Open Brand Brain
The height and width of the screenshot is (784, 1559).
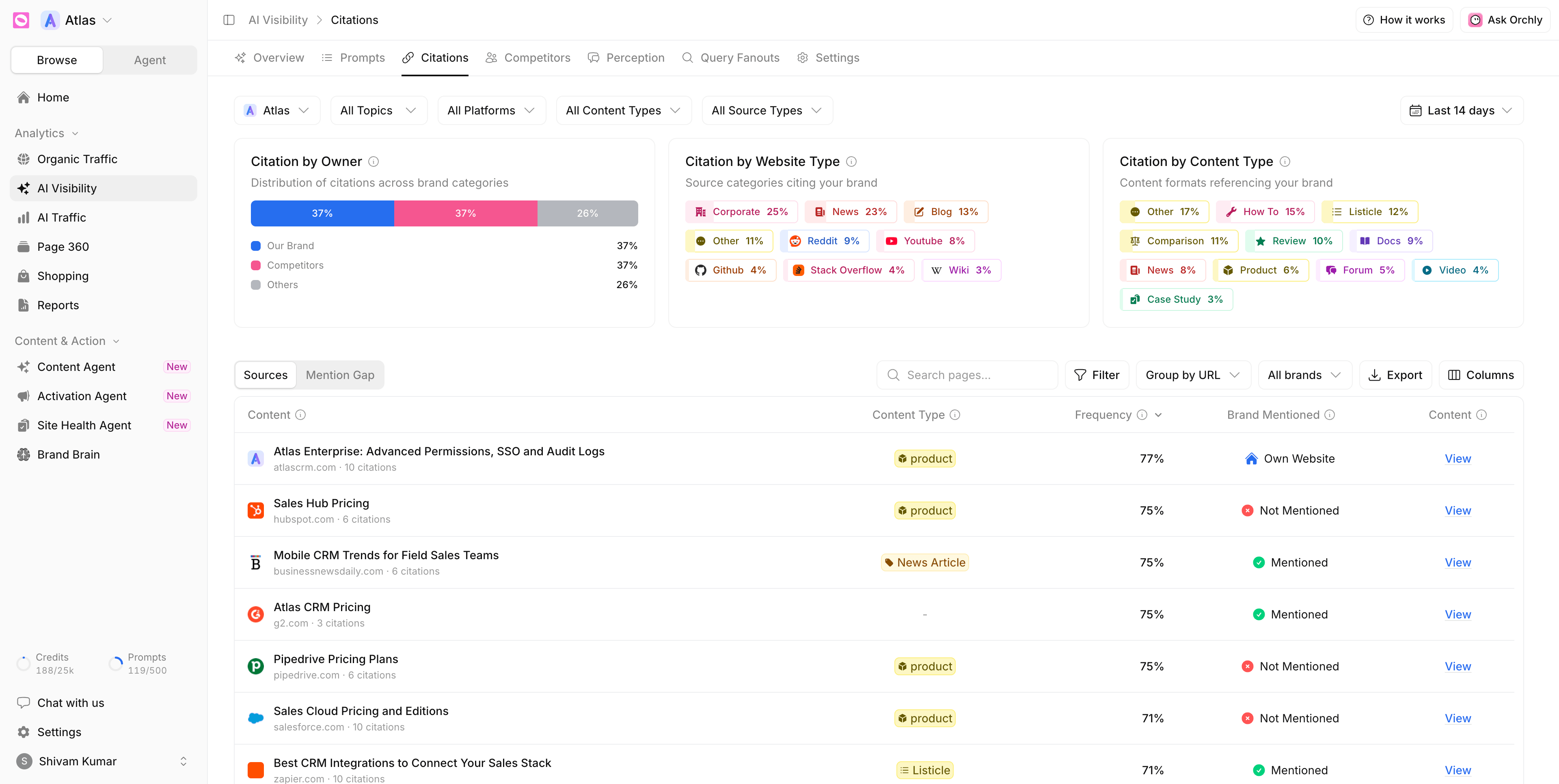click(x=104, y=454)
